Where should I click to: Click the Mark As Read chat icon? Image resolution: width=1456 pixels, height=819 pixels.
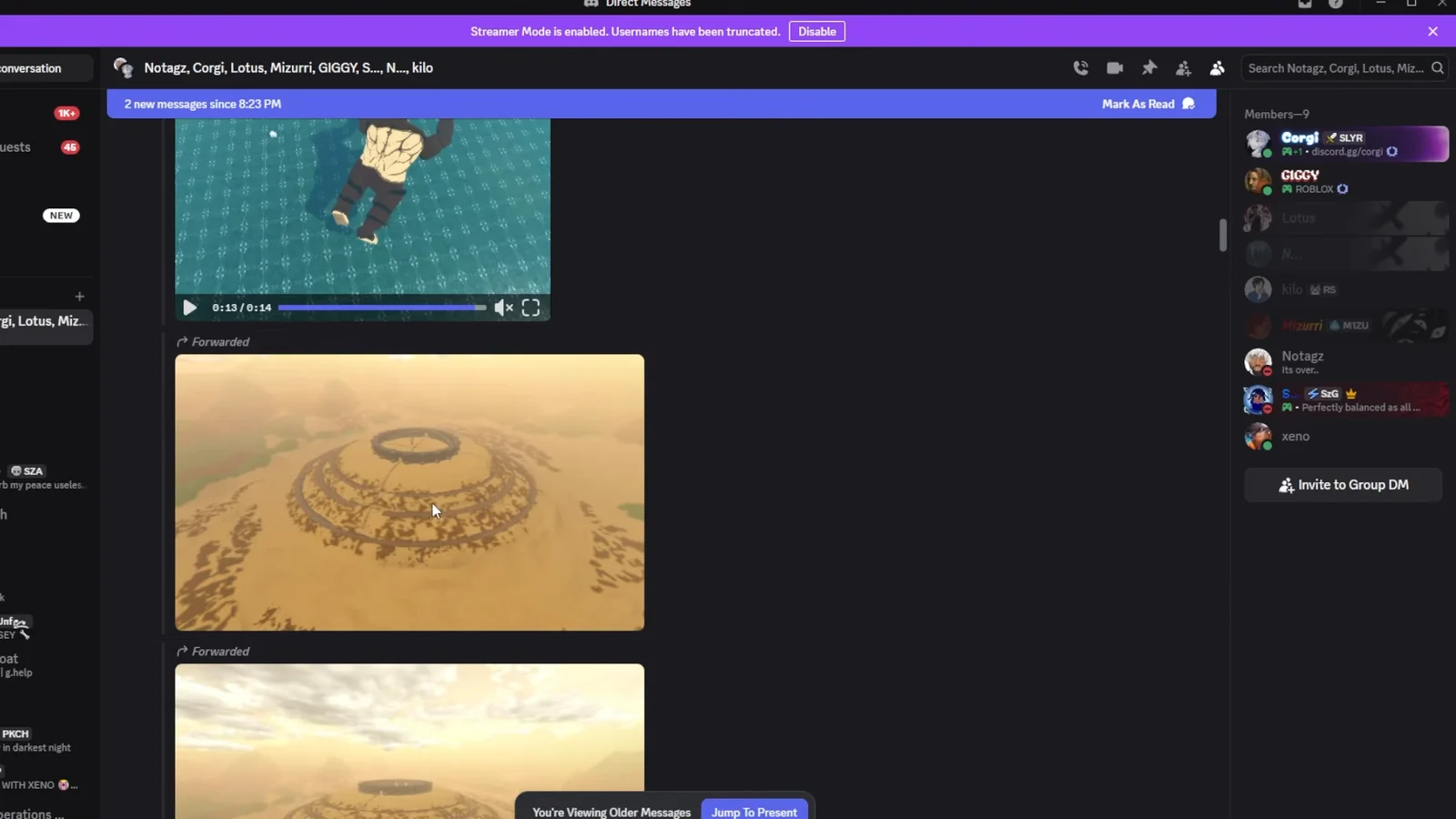pyautogui.click(x=1188, y=104)
